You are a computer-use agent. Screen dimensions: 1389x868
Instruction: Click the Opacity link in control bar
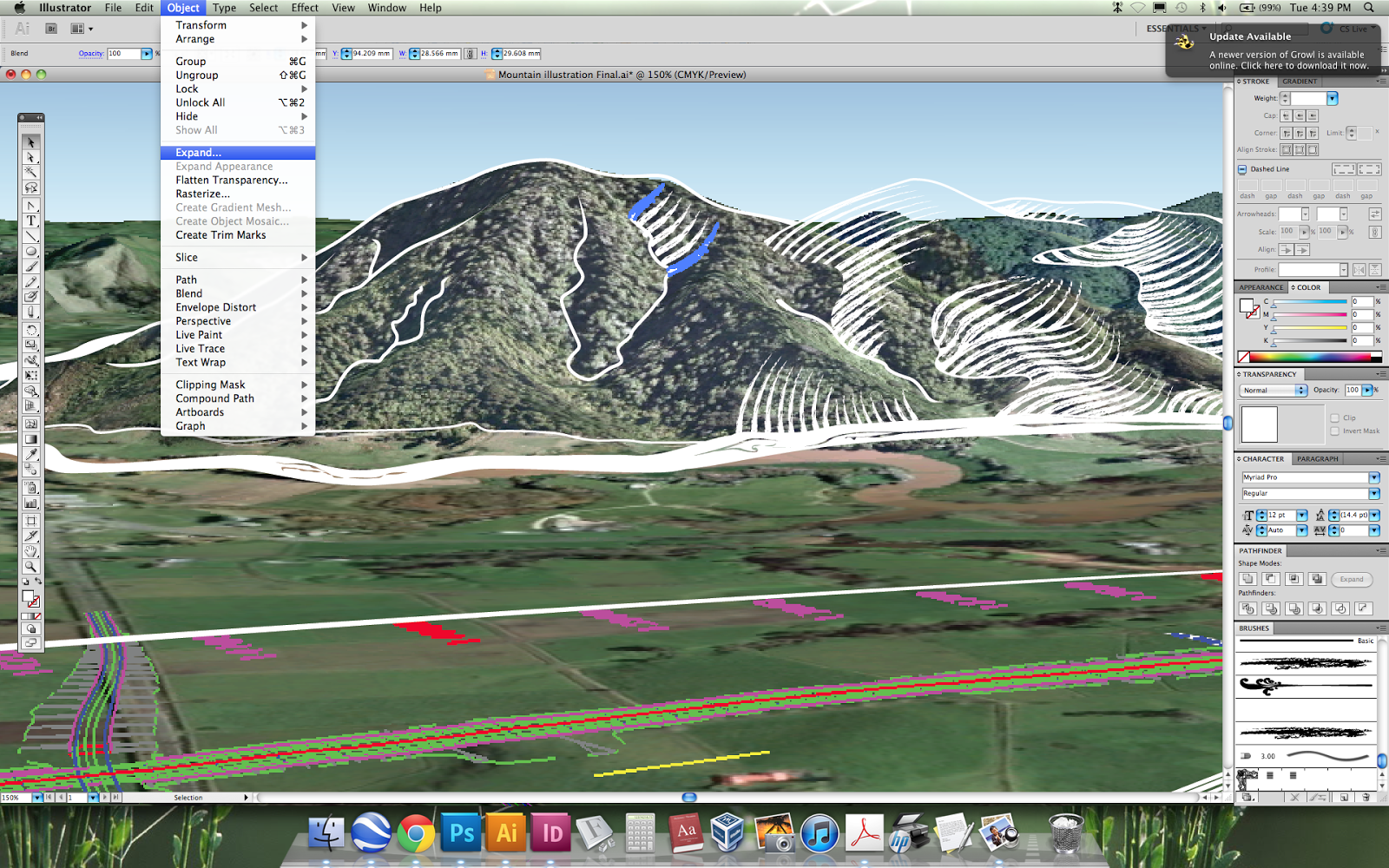[x=91, y=54]
